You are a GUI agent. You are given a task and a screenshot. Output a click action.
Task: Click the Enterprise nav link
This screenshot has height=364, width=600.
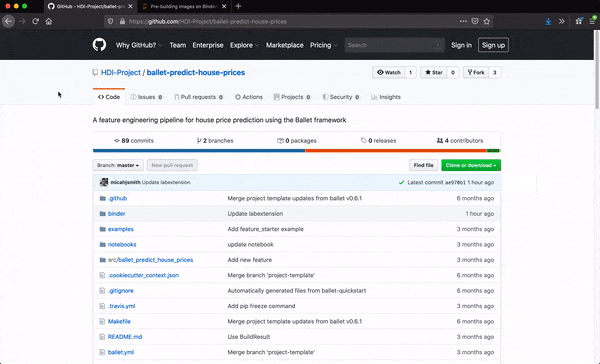point(208,45)
